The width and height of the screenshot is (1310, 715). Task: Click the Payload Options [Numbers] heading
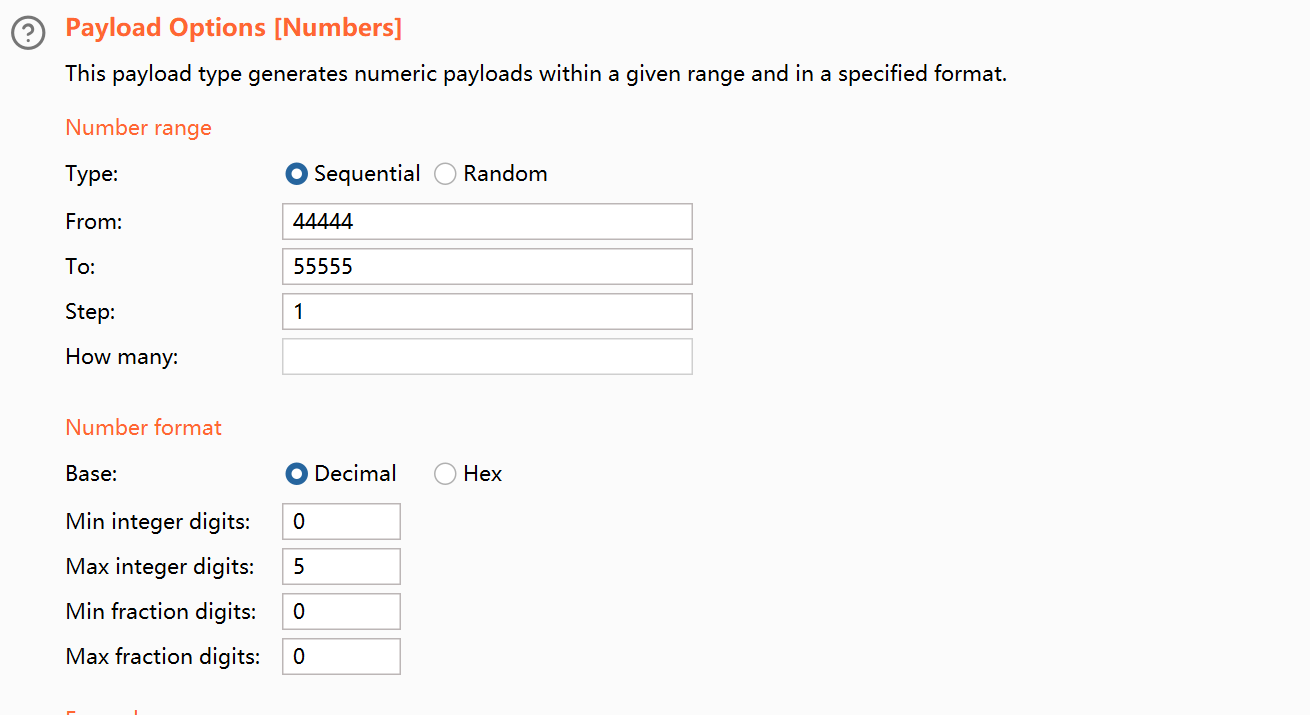[234, 28]
